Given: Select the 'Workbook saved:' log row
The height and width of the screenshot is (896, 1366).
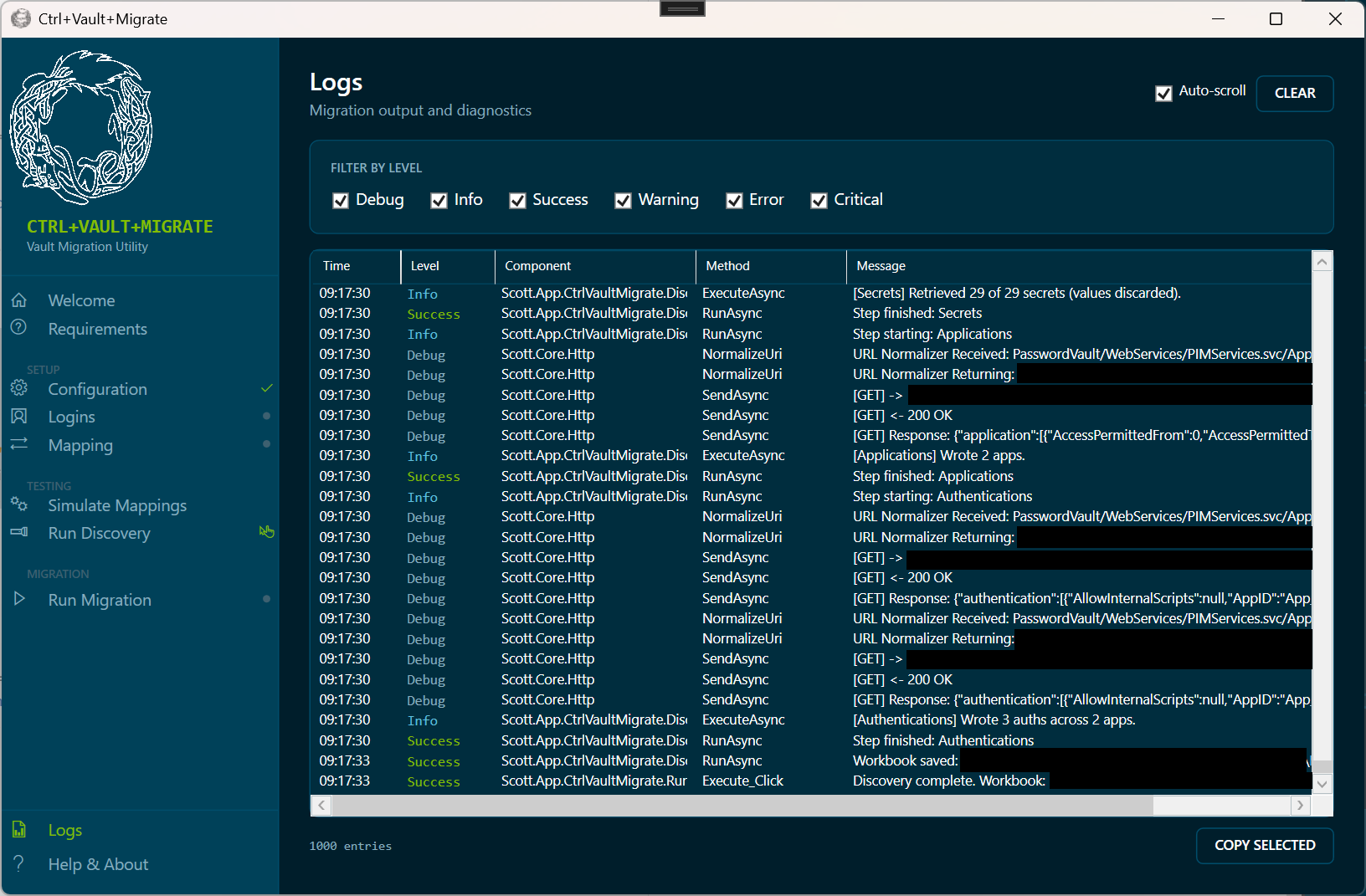Looking at the screenshot, I should [811, 760].
